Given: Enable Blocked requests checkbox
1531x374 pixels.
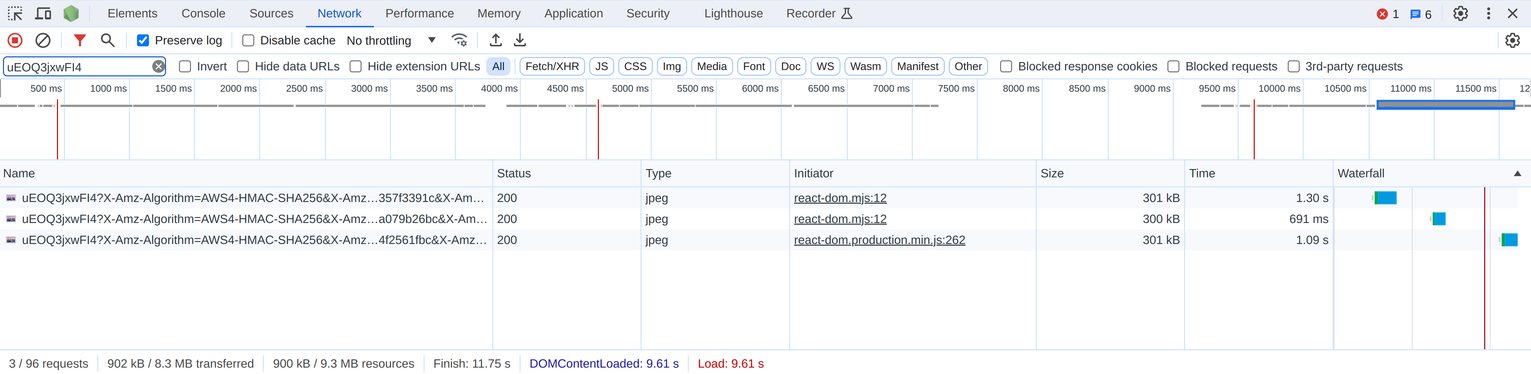Looking at the screenshot, I should tap(1173, 66).
